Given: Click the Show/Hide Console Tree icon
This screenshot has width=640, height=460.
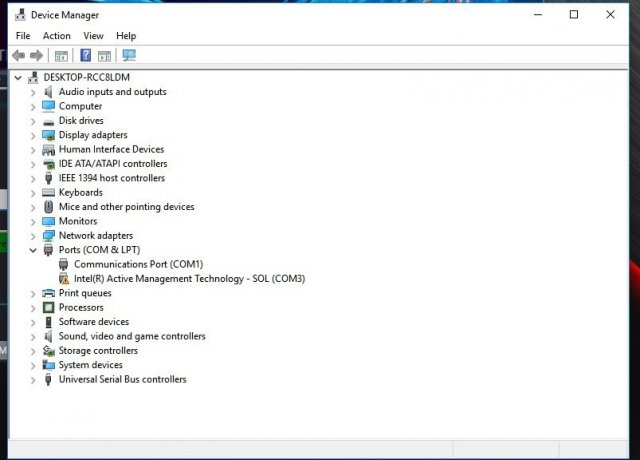Looking at the screenshot, I should pyautogui.click(x=61, y=56).
